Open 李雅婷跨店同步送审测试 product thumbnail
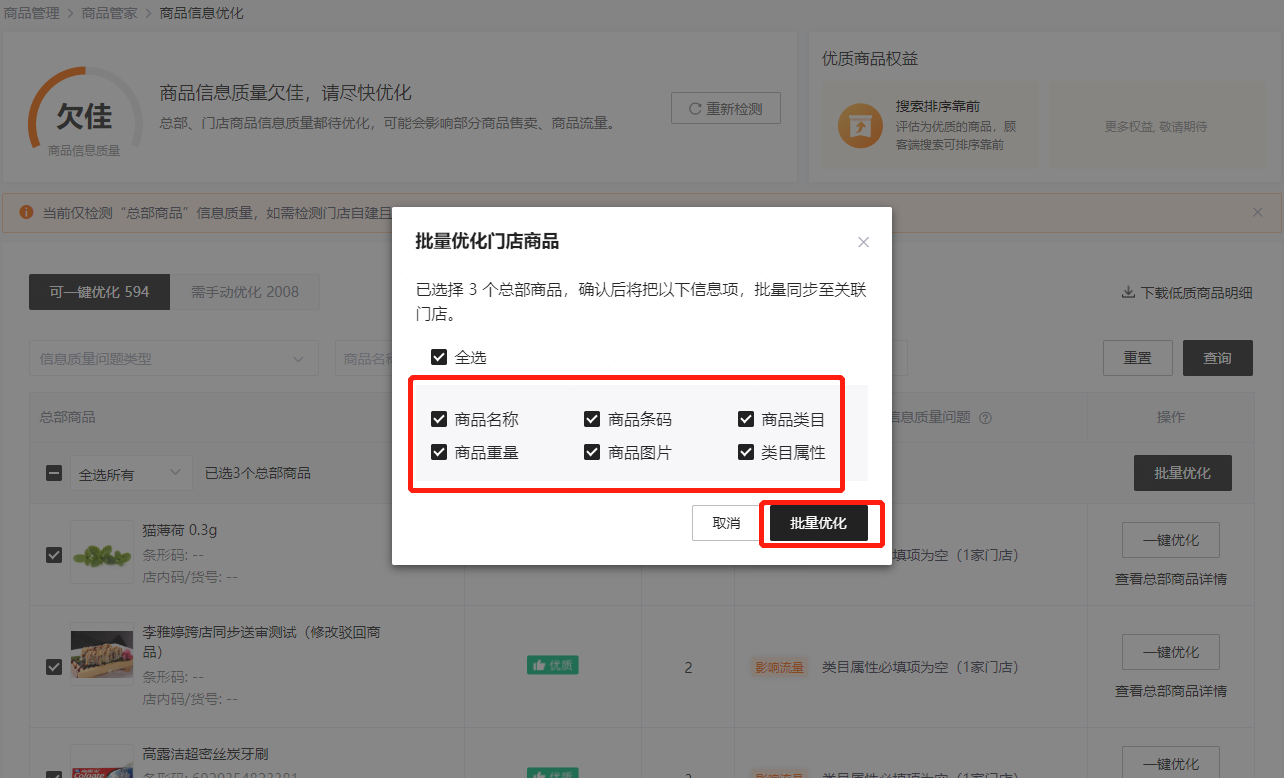The width and height of the screenshot is (1284, 778). tap(102, 655)
